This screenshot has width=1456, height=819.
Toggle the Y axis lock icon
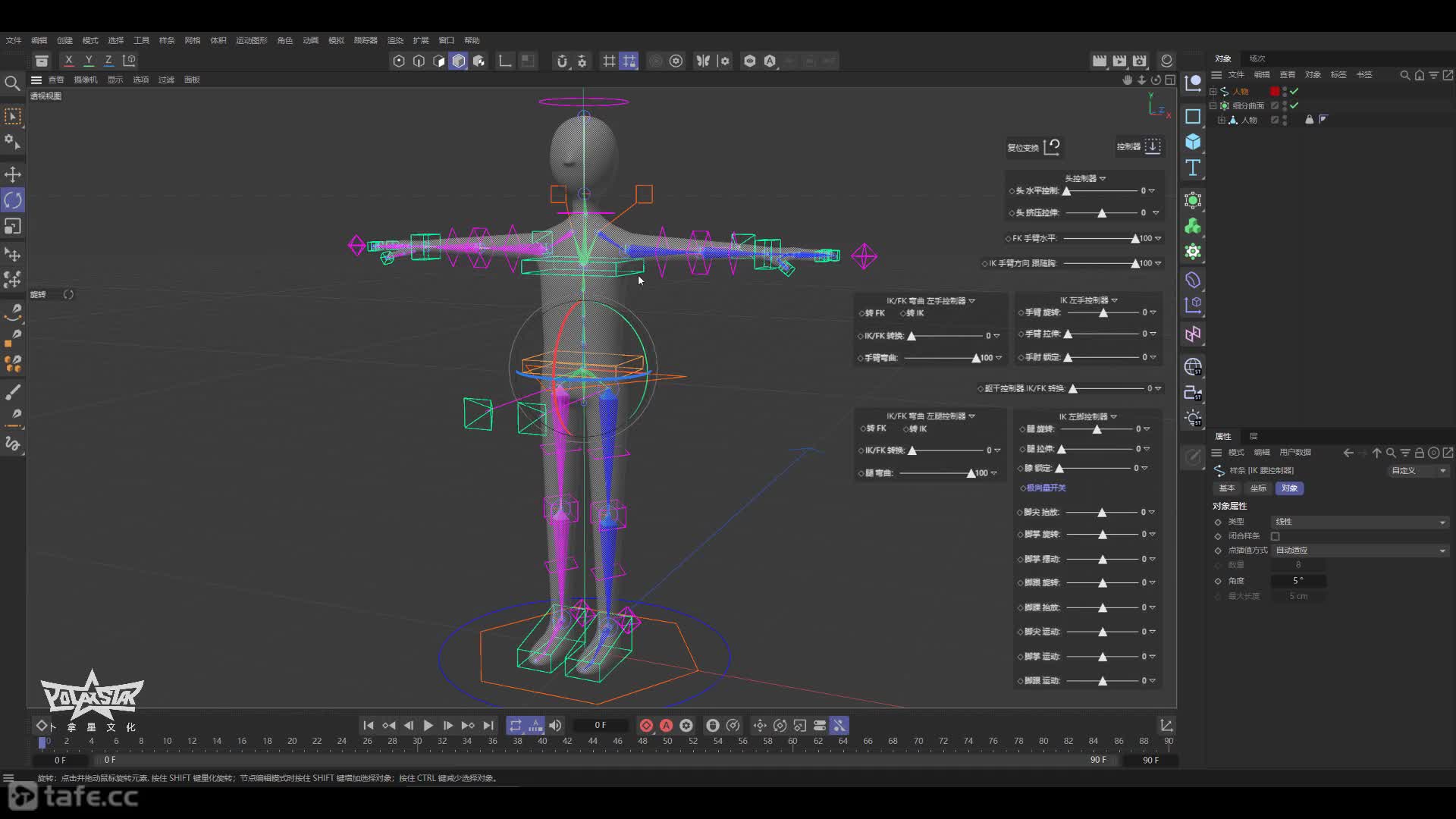(x=89, y=60)
